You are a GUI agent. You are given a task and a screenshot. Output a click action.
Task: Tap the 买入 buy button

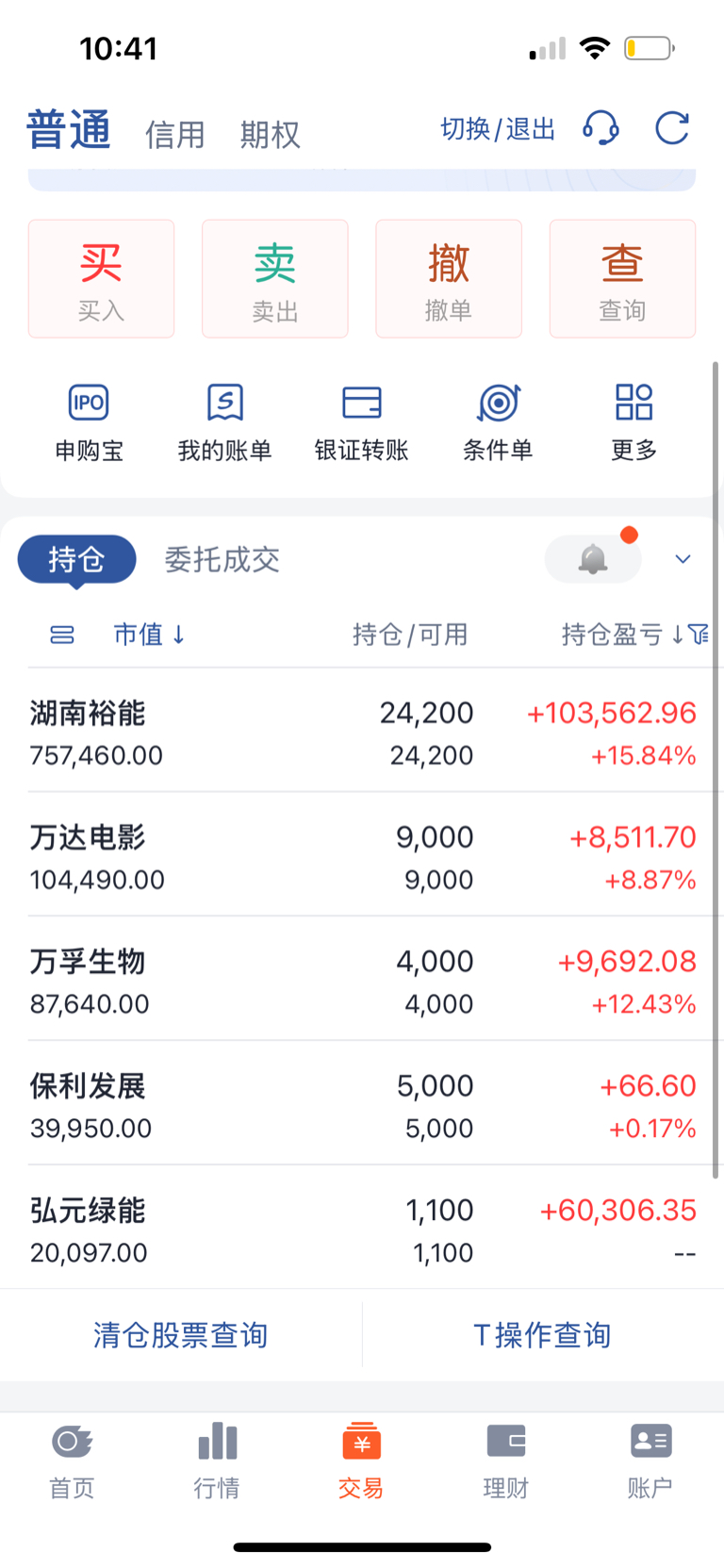[101, 279]
